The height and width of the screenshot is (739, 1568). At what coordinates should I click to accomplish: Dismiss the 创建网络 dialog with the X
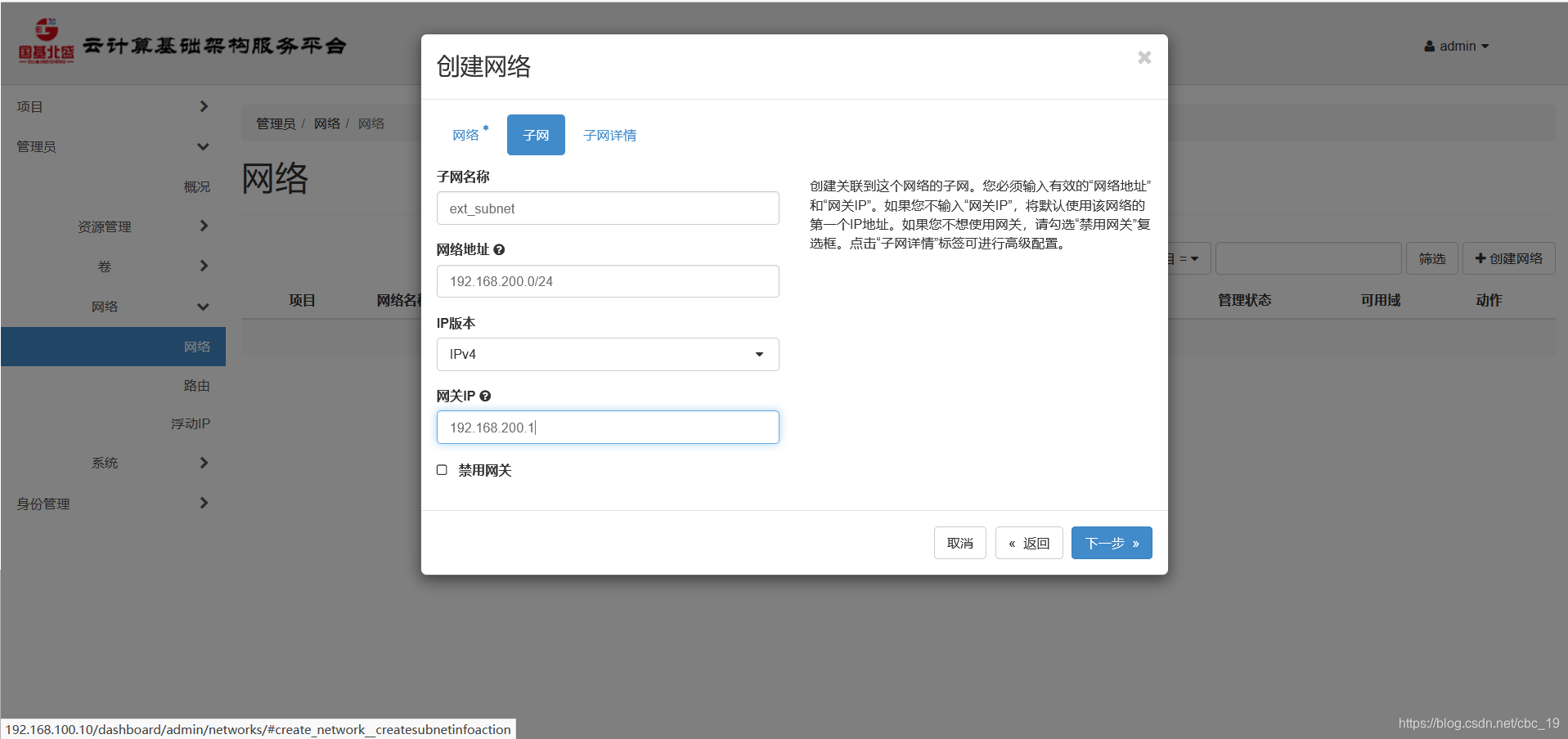[1143, 57]
